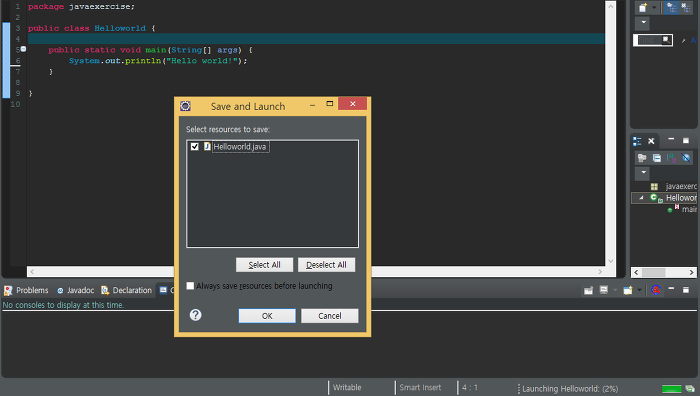Click editor vertical scrollbar down arrow
This screenshot has height=396, width=700.
pyautogui.click(x=611, y=261)
